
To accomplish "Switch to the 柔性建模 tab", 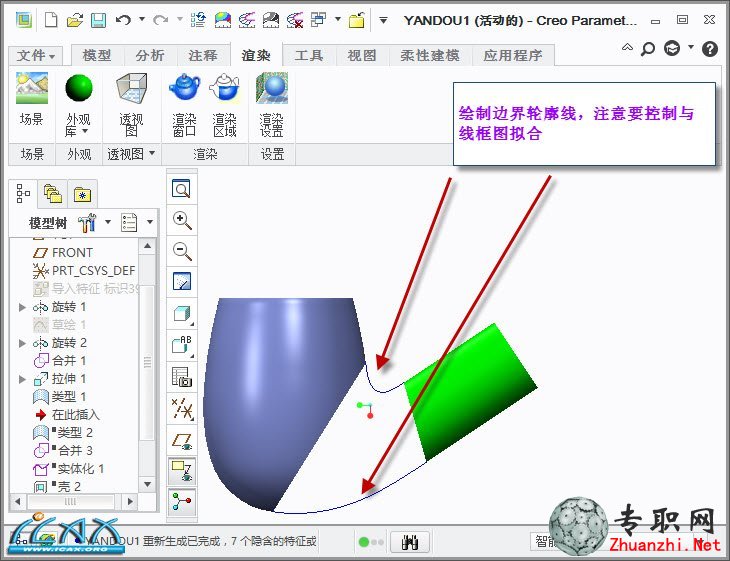I will tap(430, 55).
